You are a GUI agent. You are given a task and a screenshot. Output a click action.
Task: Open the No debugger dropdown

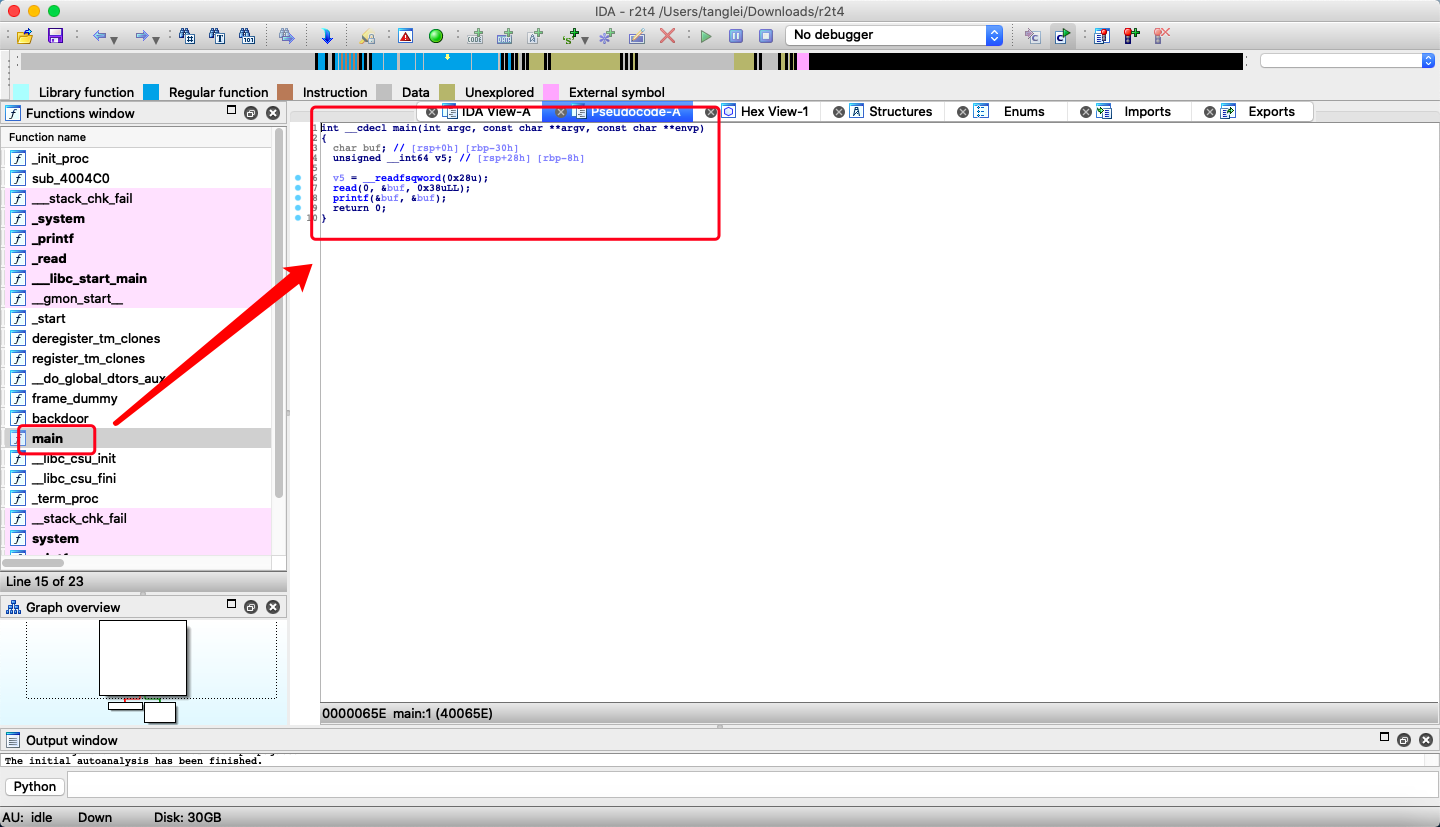pyautogui.click(x=894, y=35)
